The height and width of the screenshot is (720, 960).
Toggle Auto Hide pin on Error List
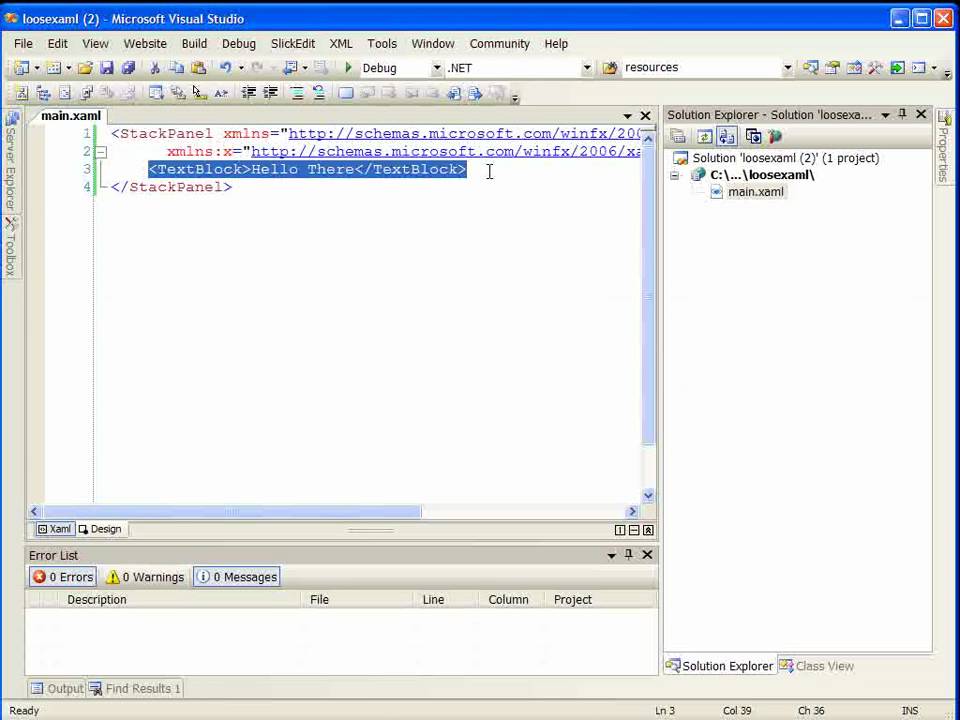[628, 555]
